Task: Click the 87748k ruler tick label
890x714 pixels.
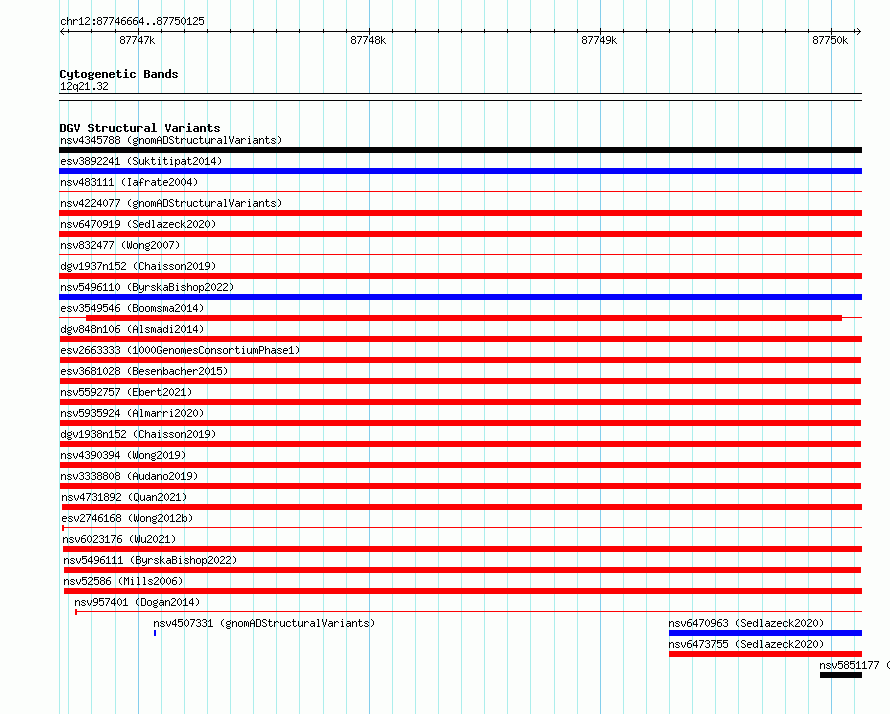Action: pyautogui.click(x=368, y=40)
